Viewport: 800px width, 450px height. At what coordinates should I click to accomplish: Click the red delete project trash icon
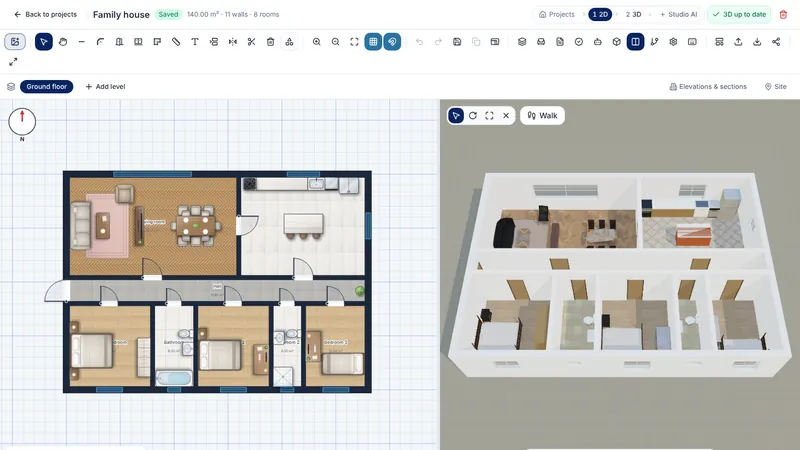(x=783, y=14)
